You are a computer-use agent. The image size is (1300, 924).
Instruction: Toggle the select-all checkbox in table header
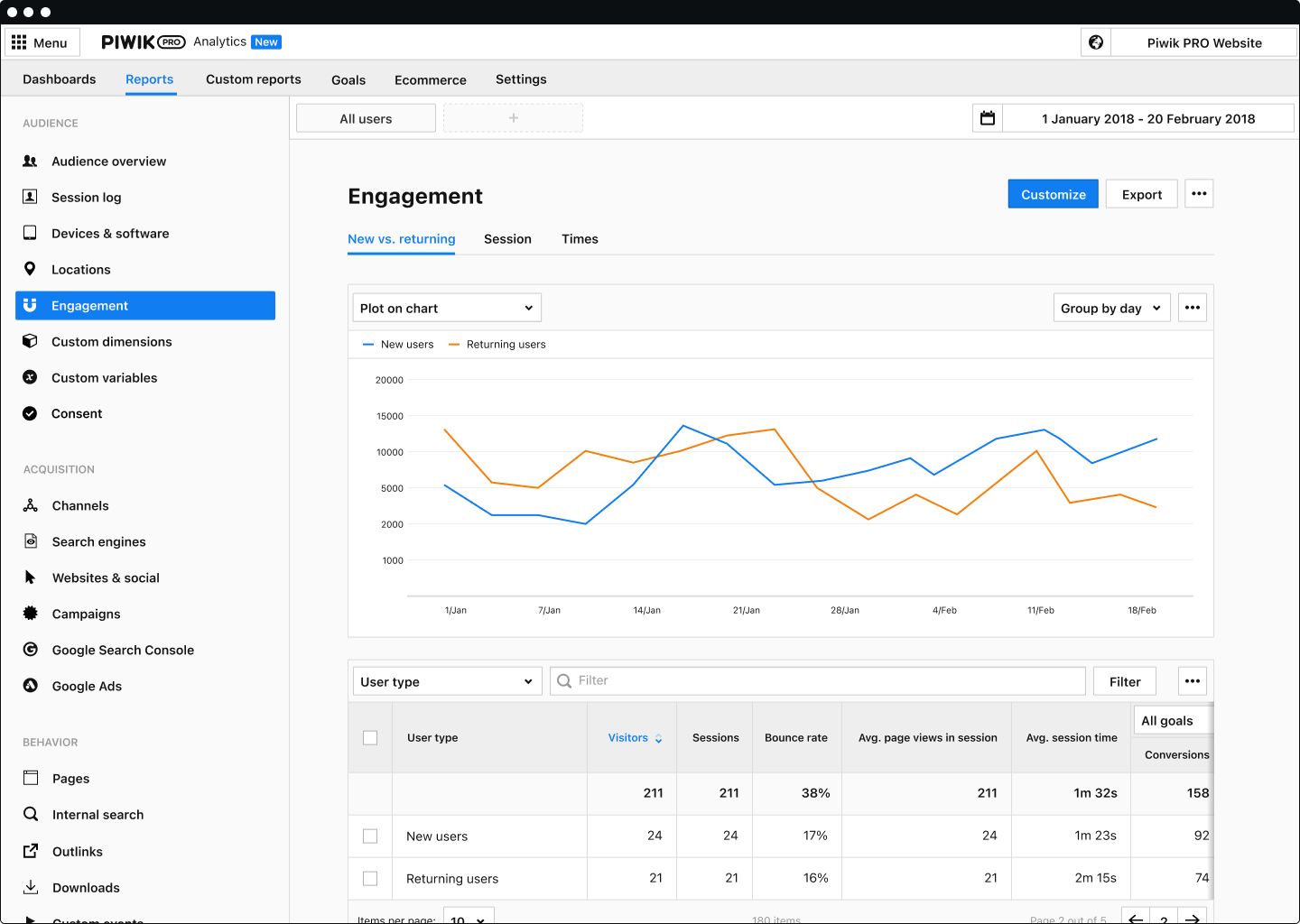click(370, 738)
